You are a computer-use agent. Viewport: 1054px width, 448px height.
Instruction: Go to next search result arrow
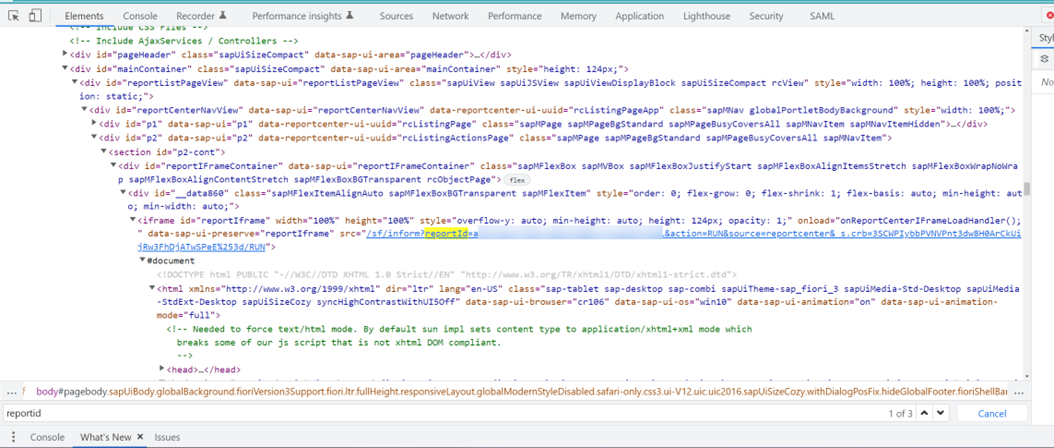940,413
